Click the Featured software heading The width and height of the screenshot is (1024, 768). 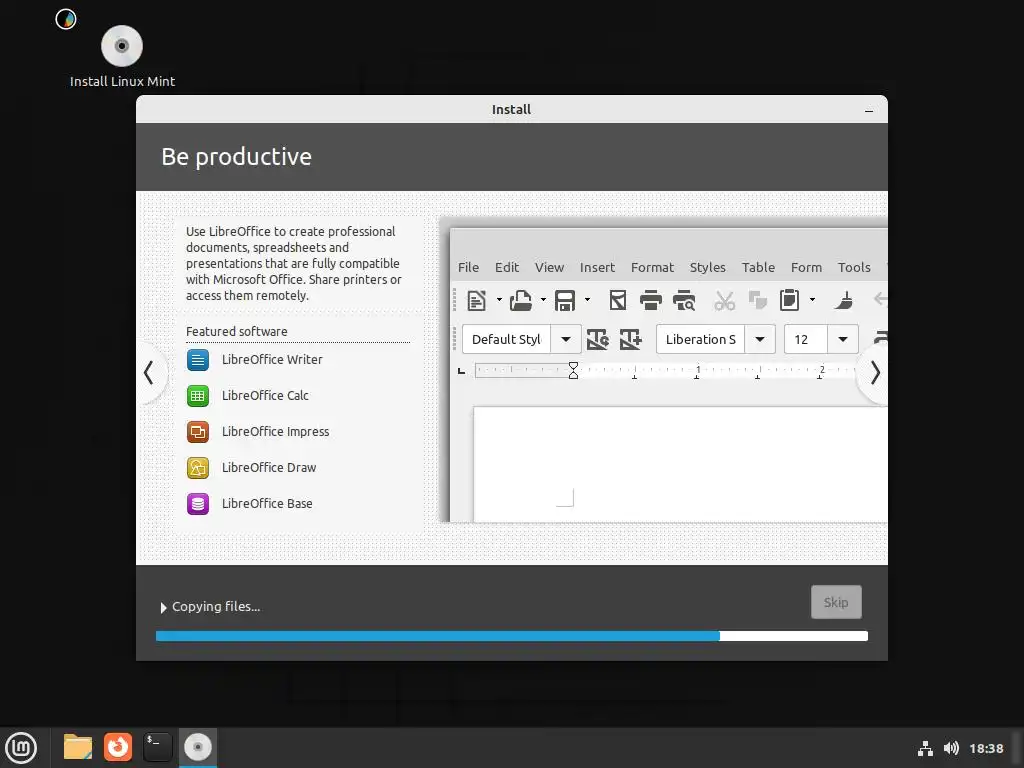coord(236,332)
